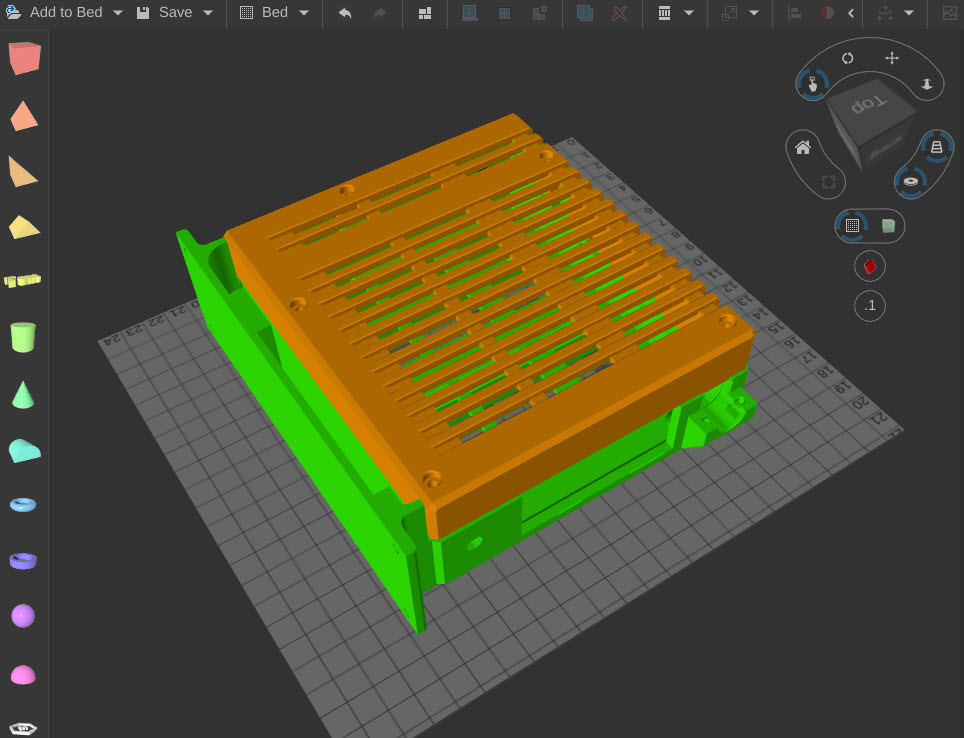Add the Sphere primitive from the sidebar
This screenshot has width=964, height=738.
(x=23, y=616)
